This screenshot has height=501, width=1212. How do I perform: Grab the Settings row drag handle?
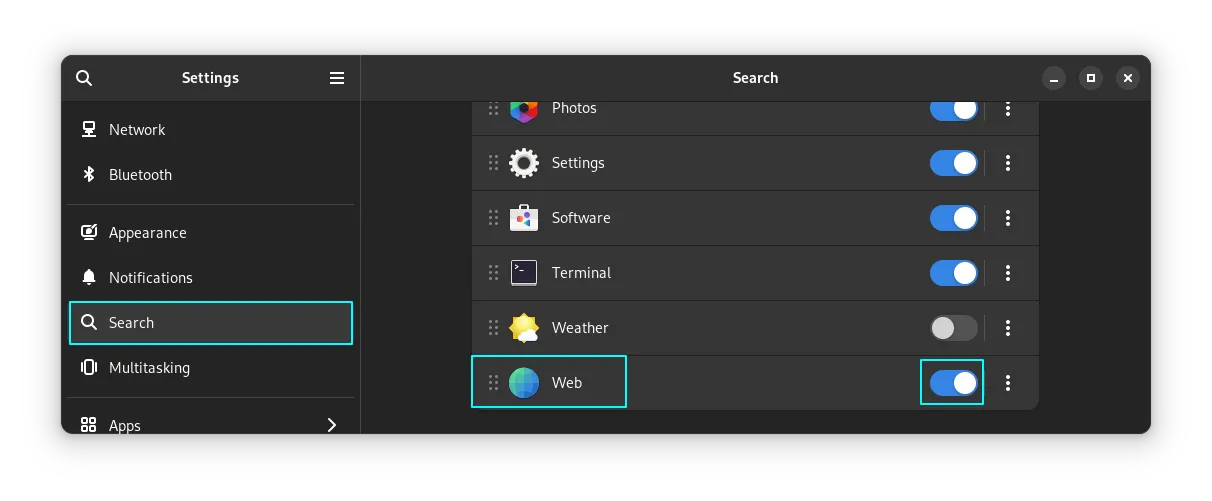click(493, 163)
